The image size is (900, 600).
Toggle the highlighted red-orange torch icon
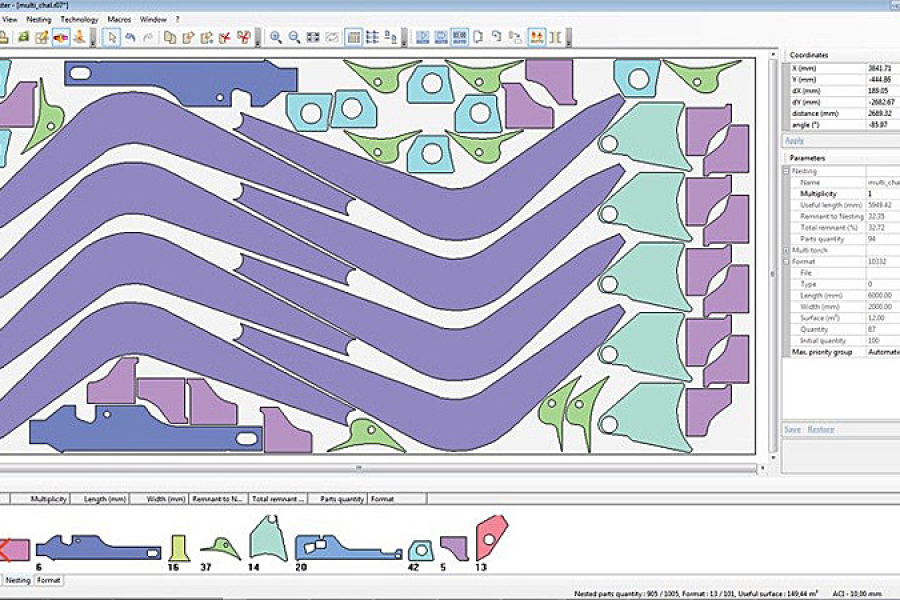[x=60, y=37]
